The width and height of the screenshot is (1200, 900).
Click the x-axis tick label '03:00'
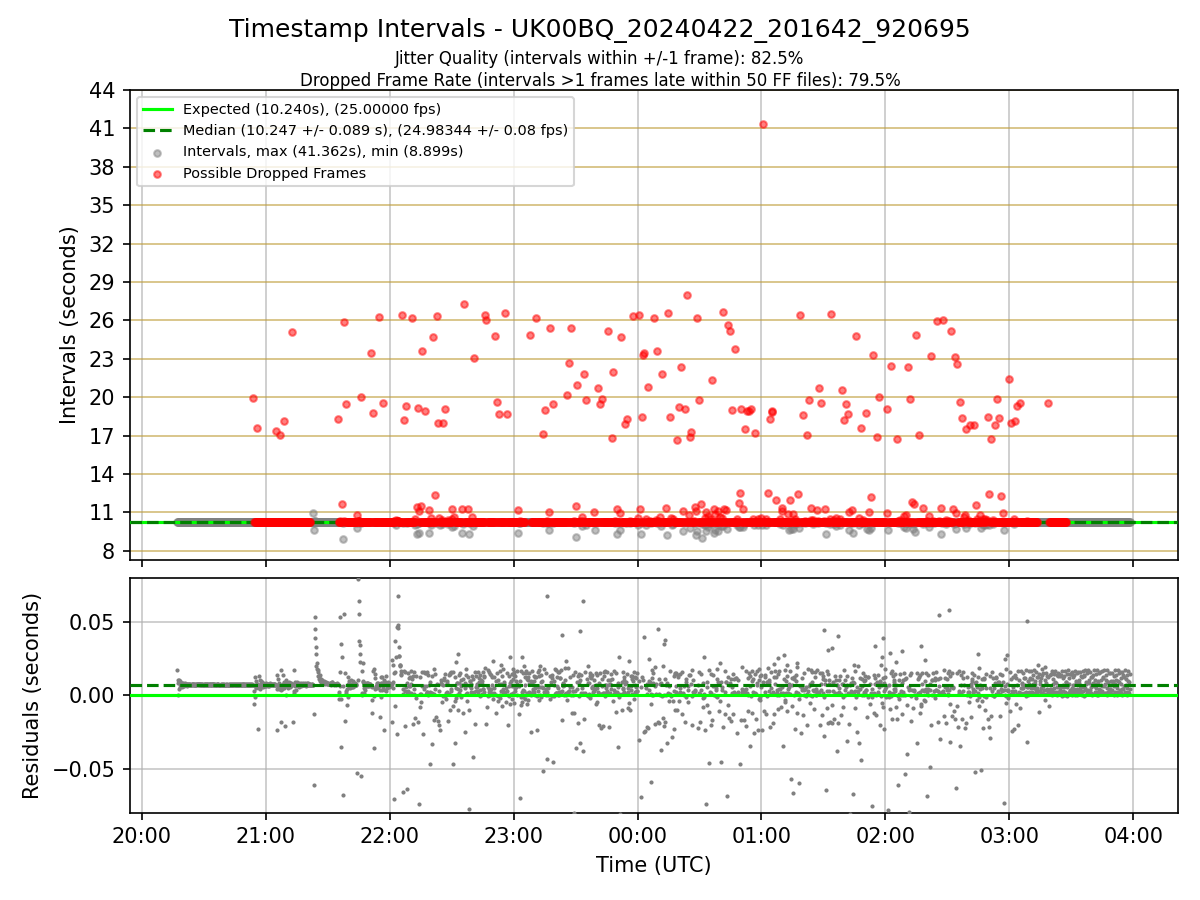click(x=1008, y=835)
